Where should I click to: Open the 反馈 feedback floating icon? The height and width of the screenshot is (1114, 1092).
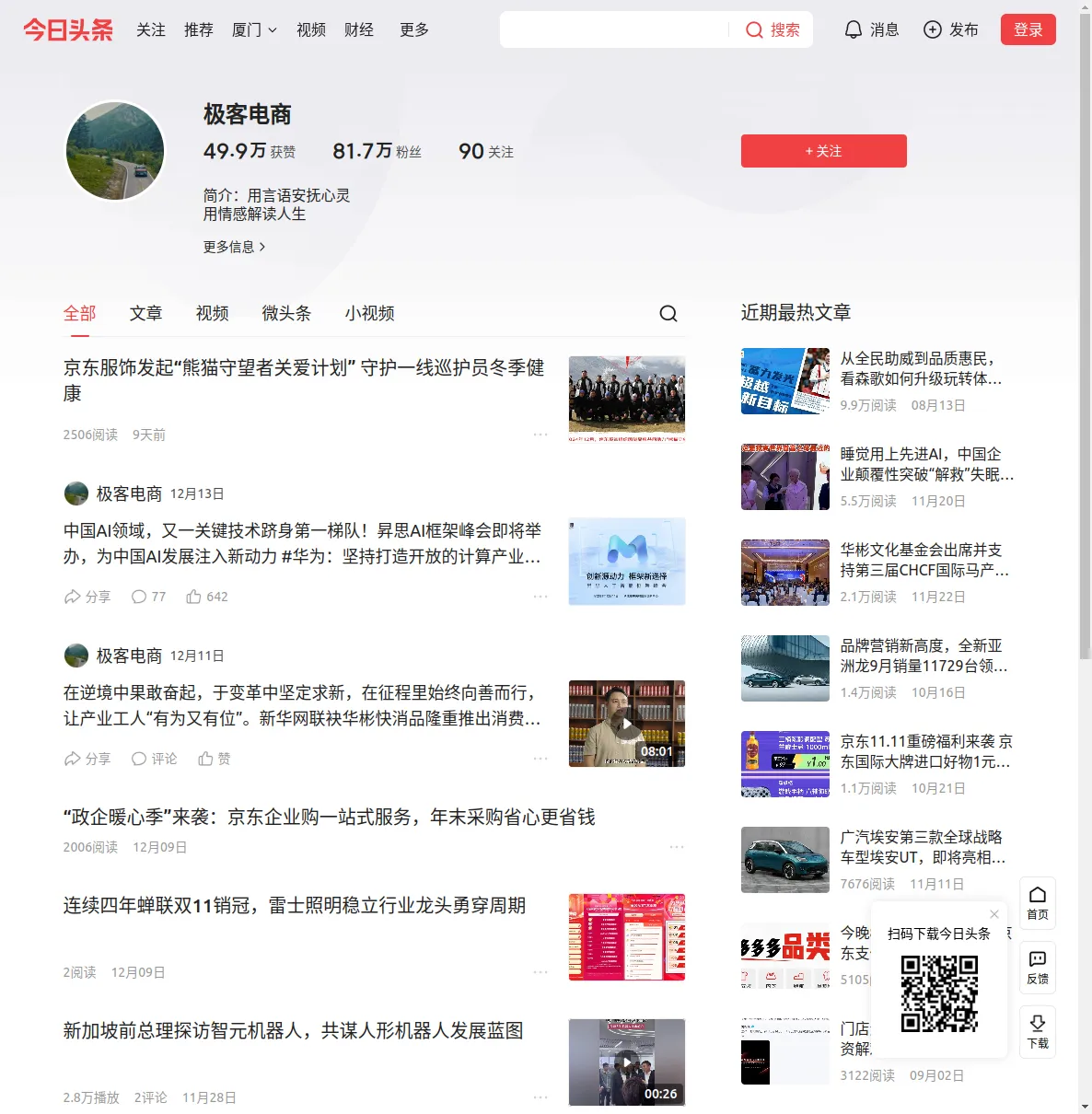point(1038,968)
